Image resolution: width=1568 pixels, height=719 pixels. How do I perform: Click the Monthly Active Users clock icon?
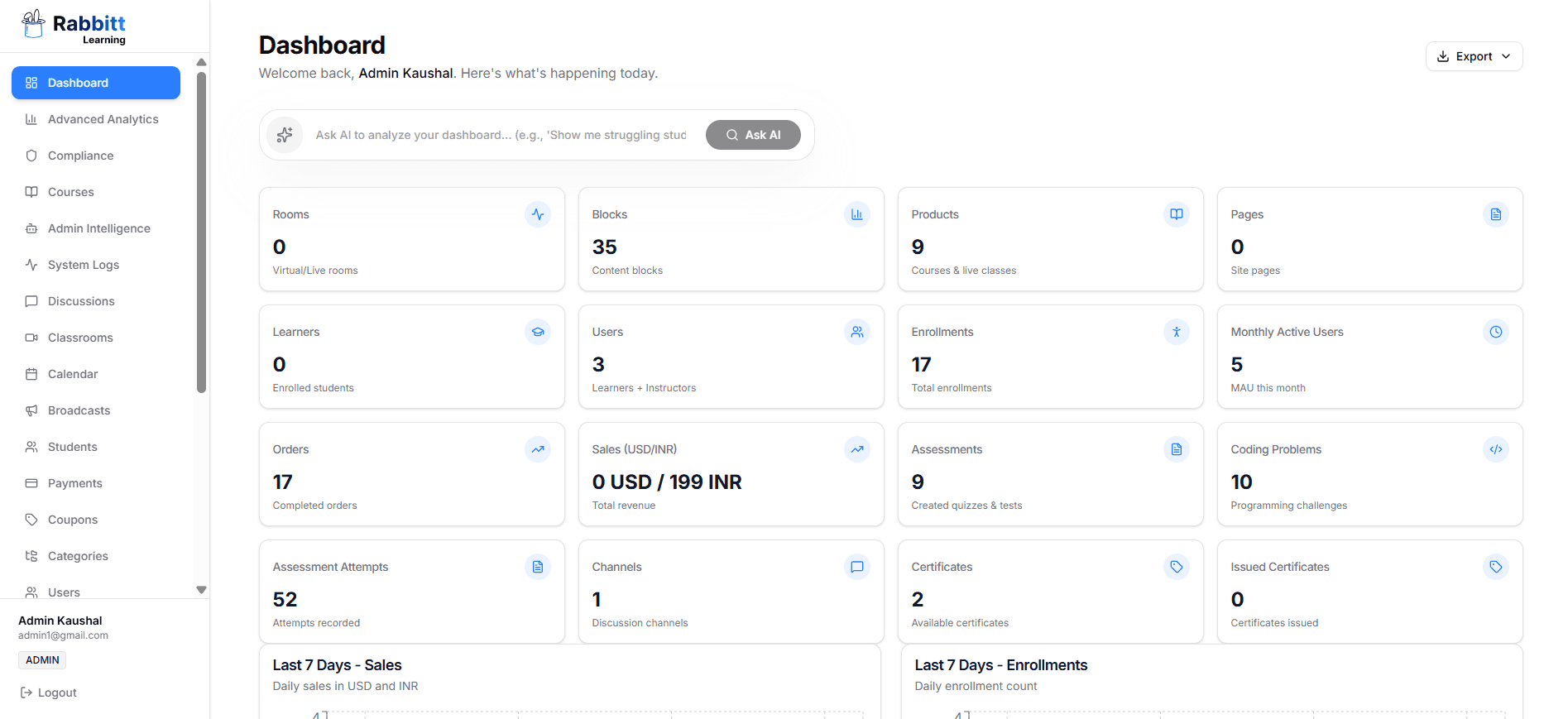click(1496, 332)
